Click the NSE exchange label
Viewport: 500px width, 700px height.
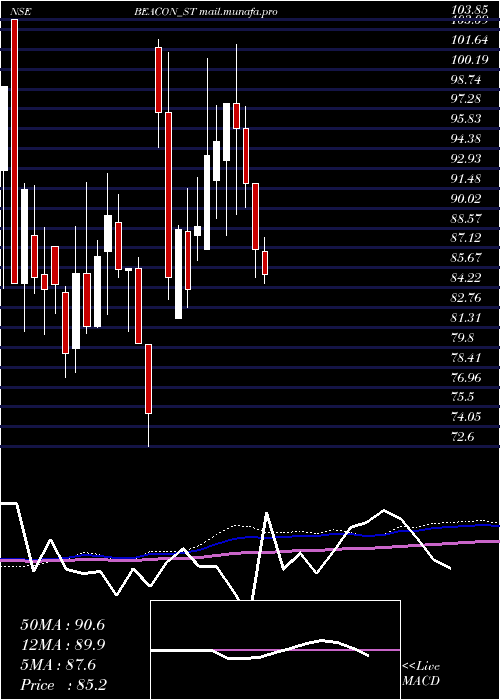(21, 12)
